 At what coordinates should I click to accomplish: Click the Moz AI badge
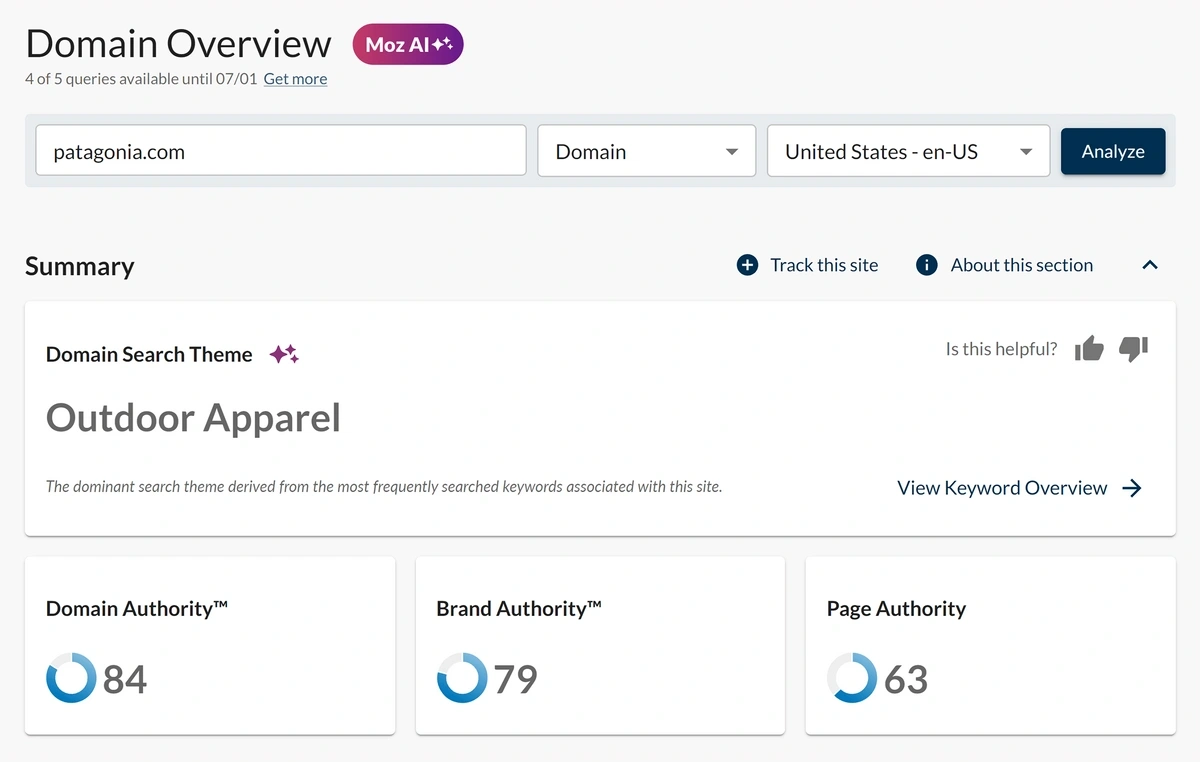[x=408, y=45]
